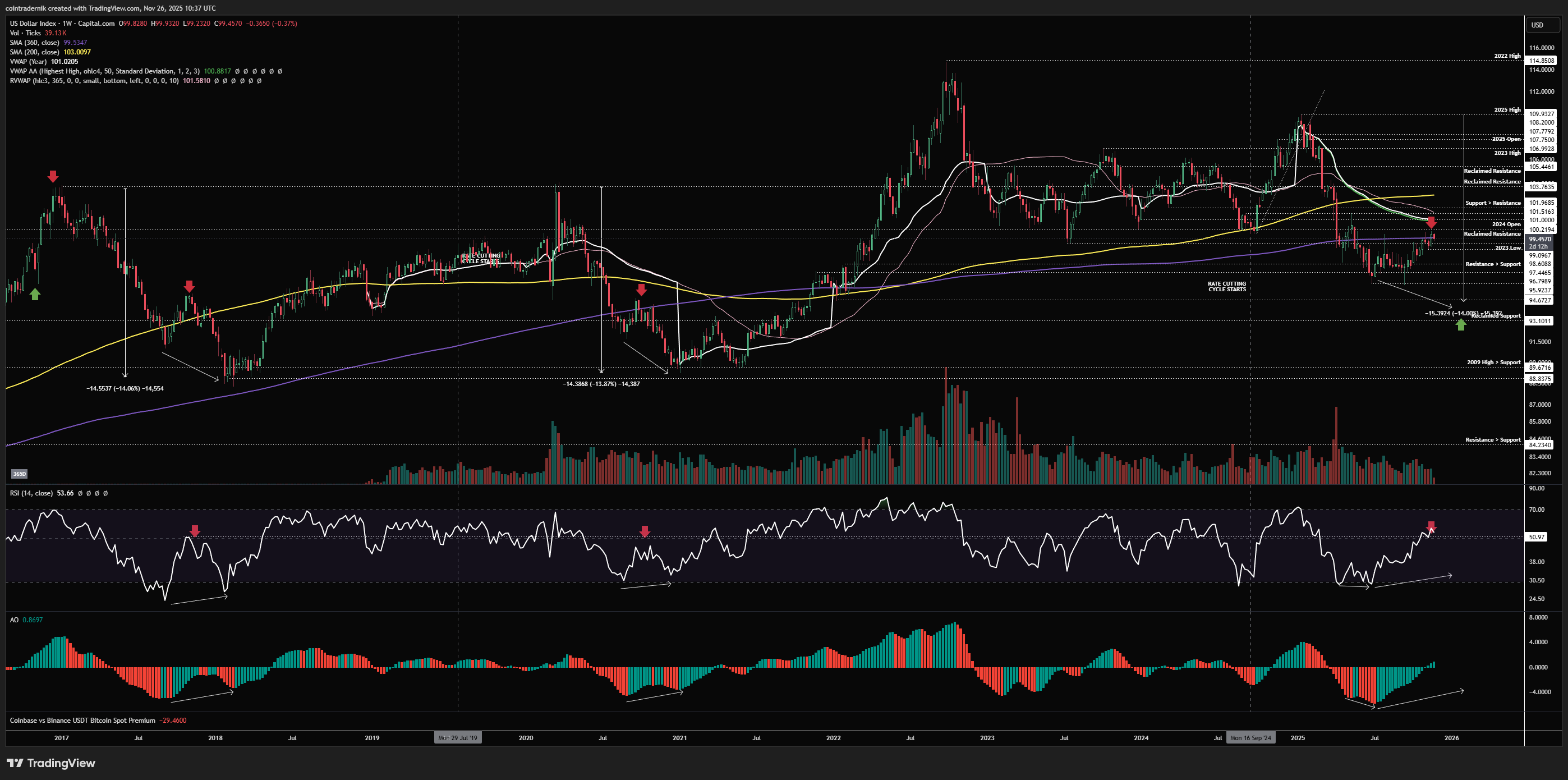Click the TradingView logo at bottom left

pyautogui.click(x=51, y=763)
